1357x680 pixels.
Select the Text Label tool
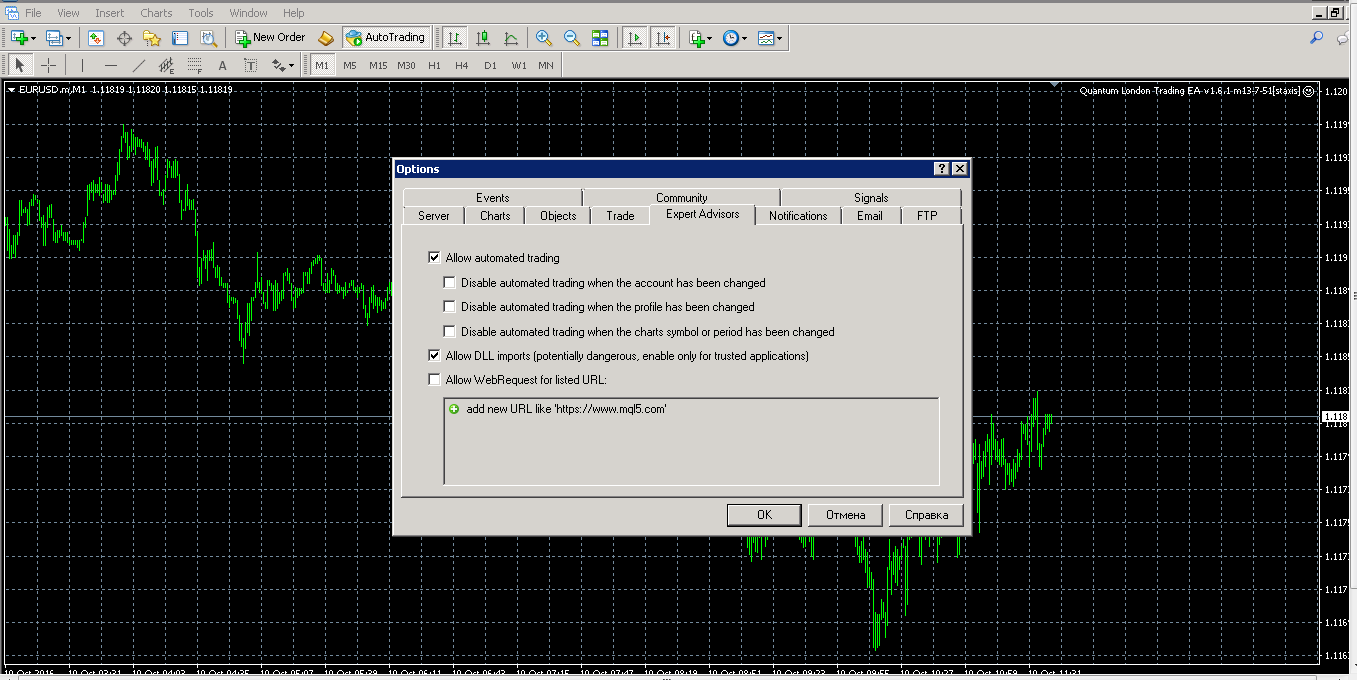250,66
